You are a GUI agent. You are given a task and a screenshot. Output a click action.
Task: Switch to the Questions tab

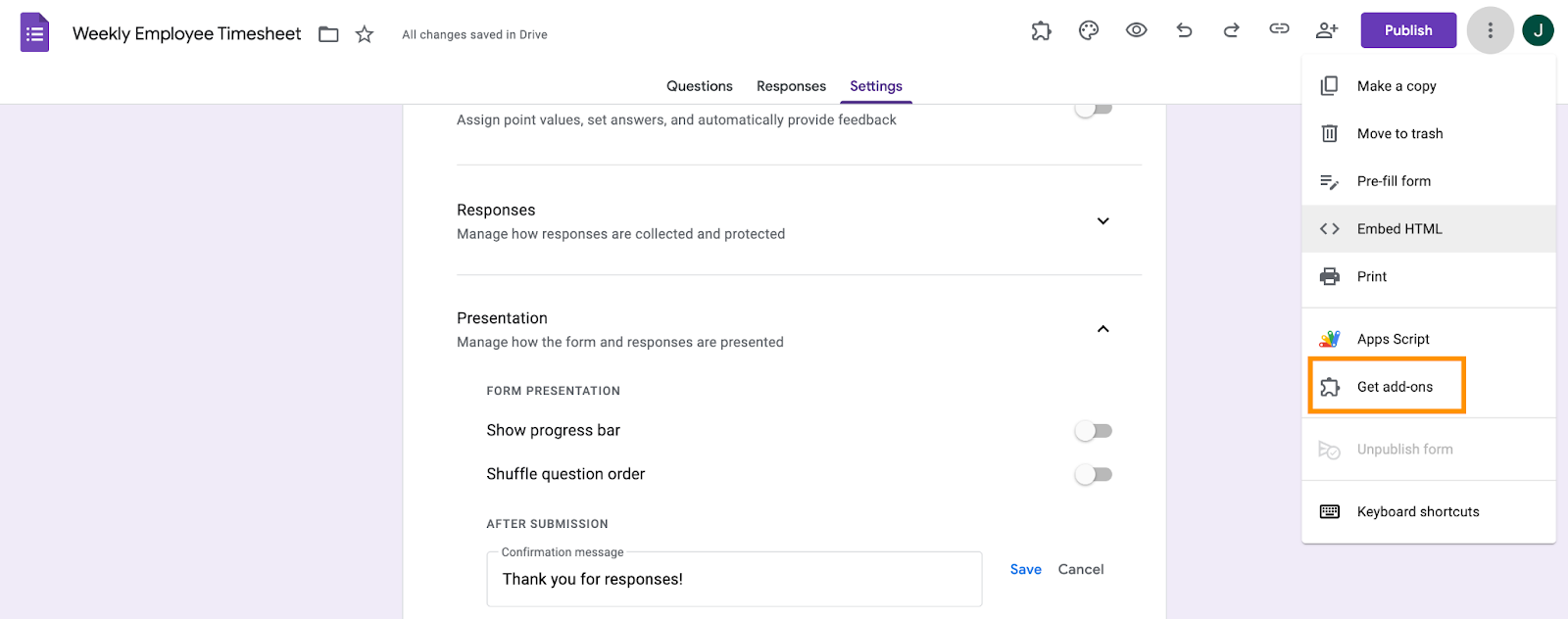point(699,86)
